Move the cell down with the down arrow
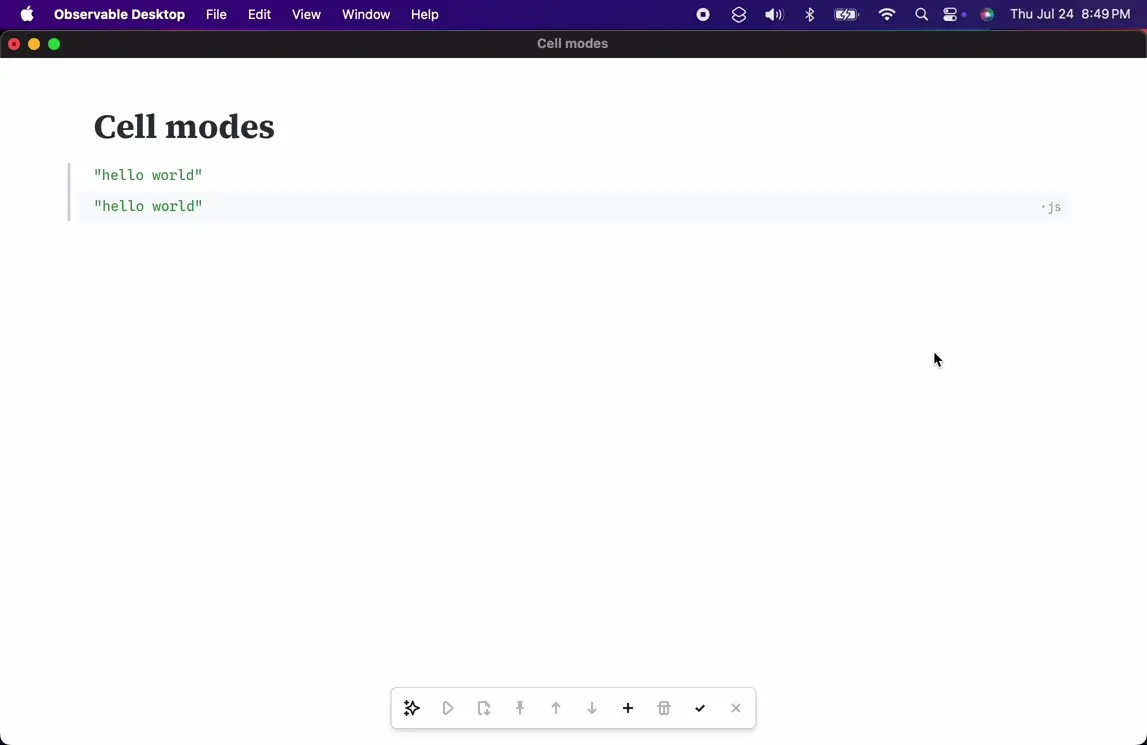This screenshot has width=1147, height=745. 592,708
